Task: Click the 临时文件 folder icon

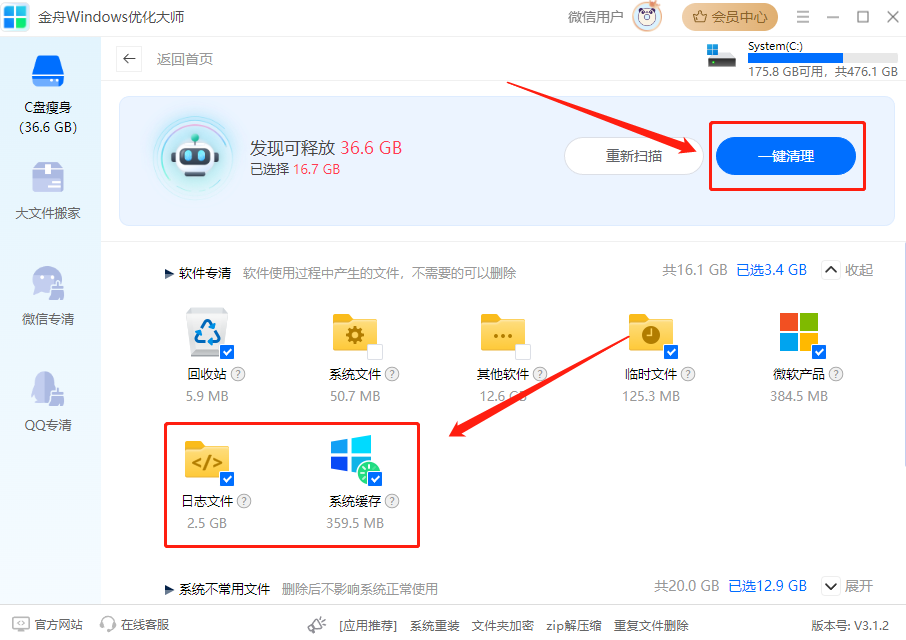Action: coord(651,333)
